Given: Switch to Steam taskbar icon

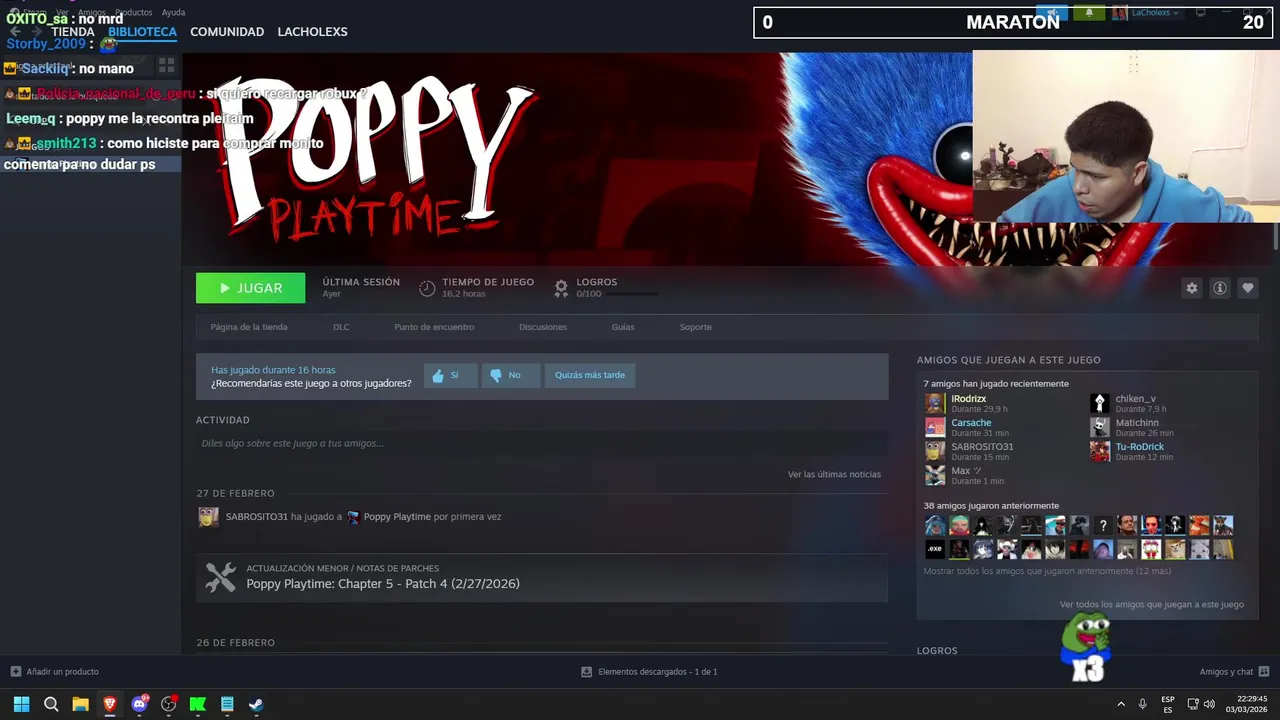Looking at the screenshot, I should coord(256,704).
